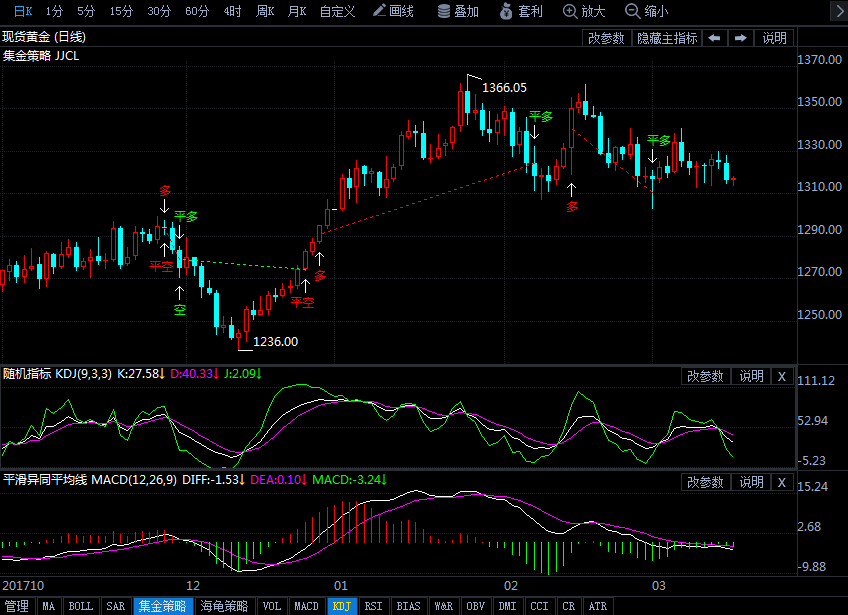Select the BOLL indicator tab
The height and width of the screenshot is (615, 848).
click(80, 606)
